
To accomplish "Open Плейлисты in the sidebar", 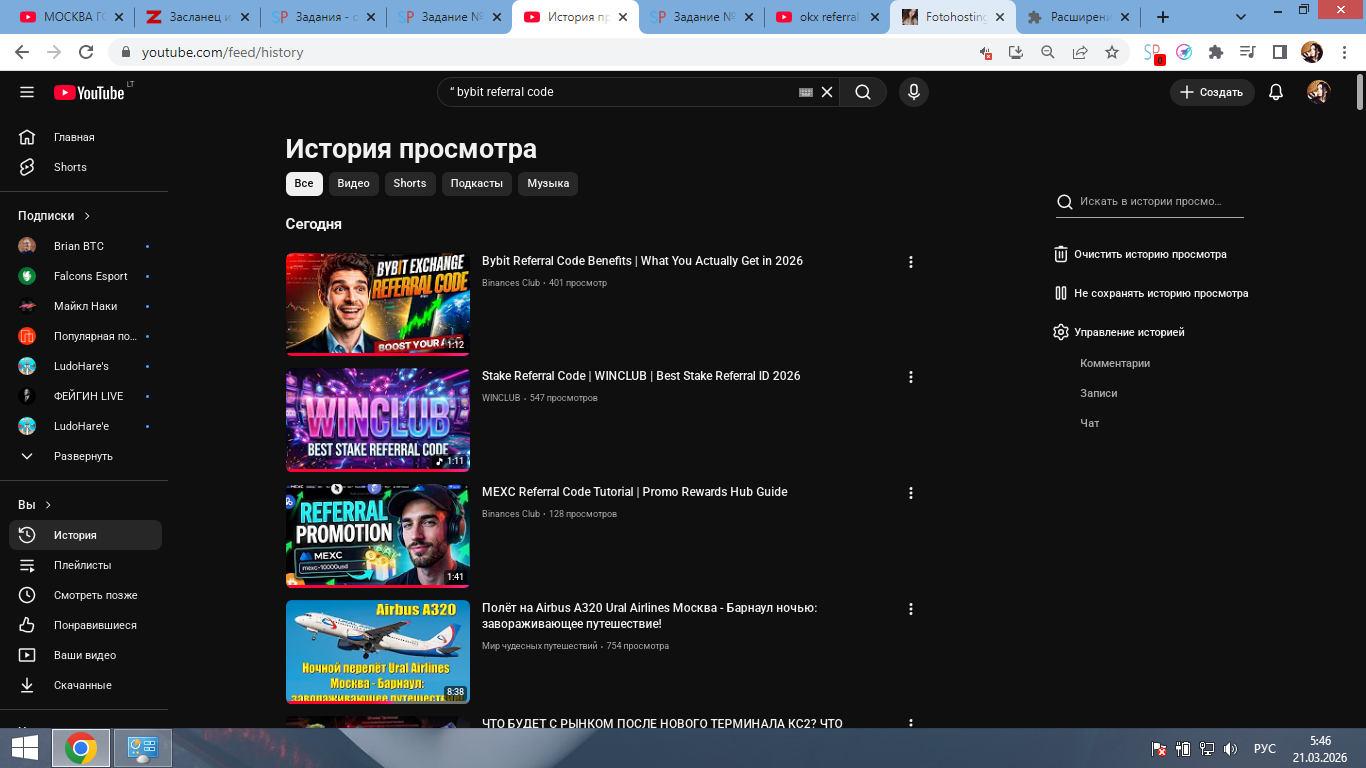I will click(84, 565).
